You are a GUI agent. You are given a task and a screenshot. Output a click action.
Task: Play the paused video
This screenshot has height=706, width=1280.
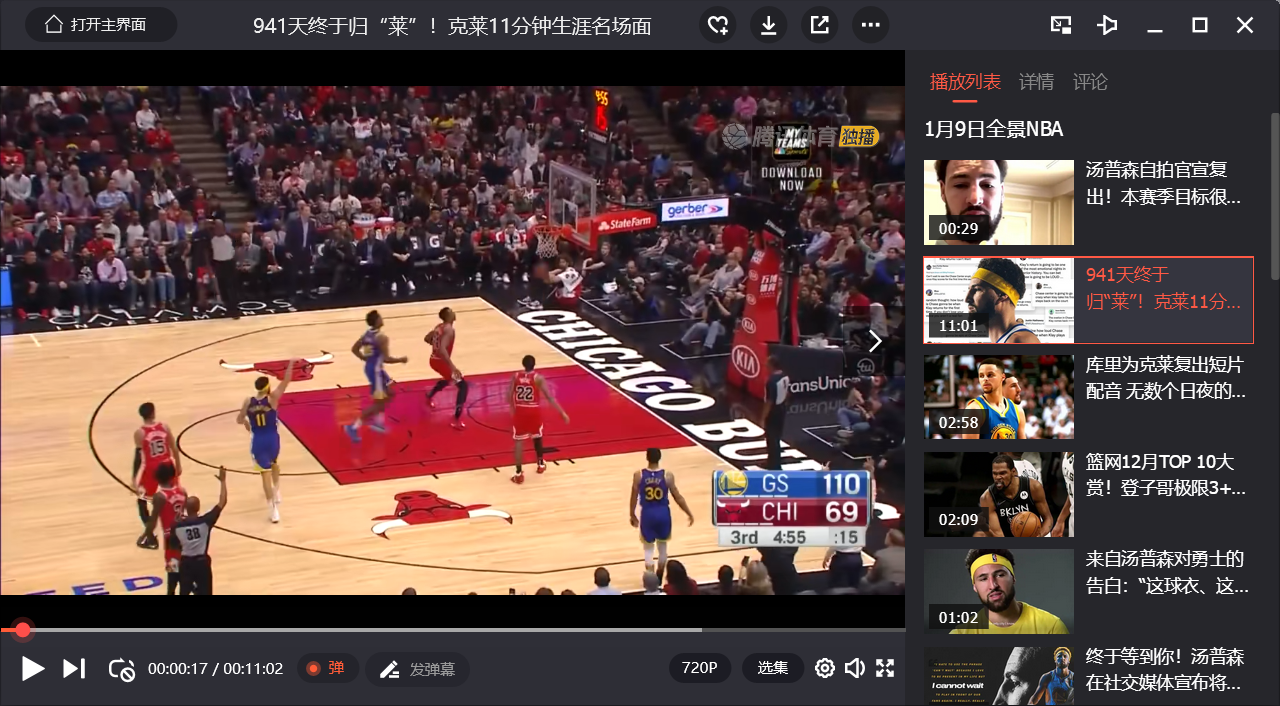click(x=33, y=668)
